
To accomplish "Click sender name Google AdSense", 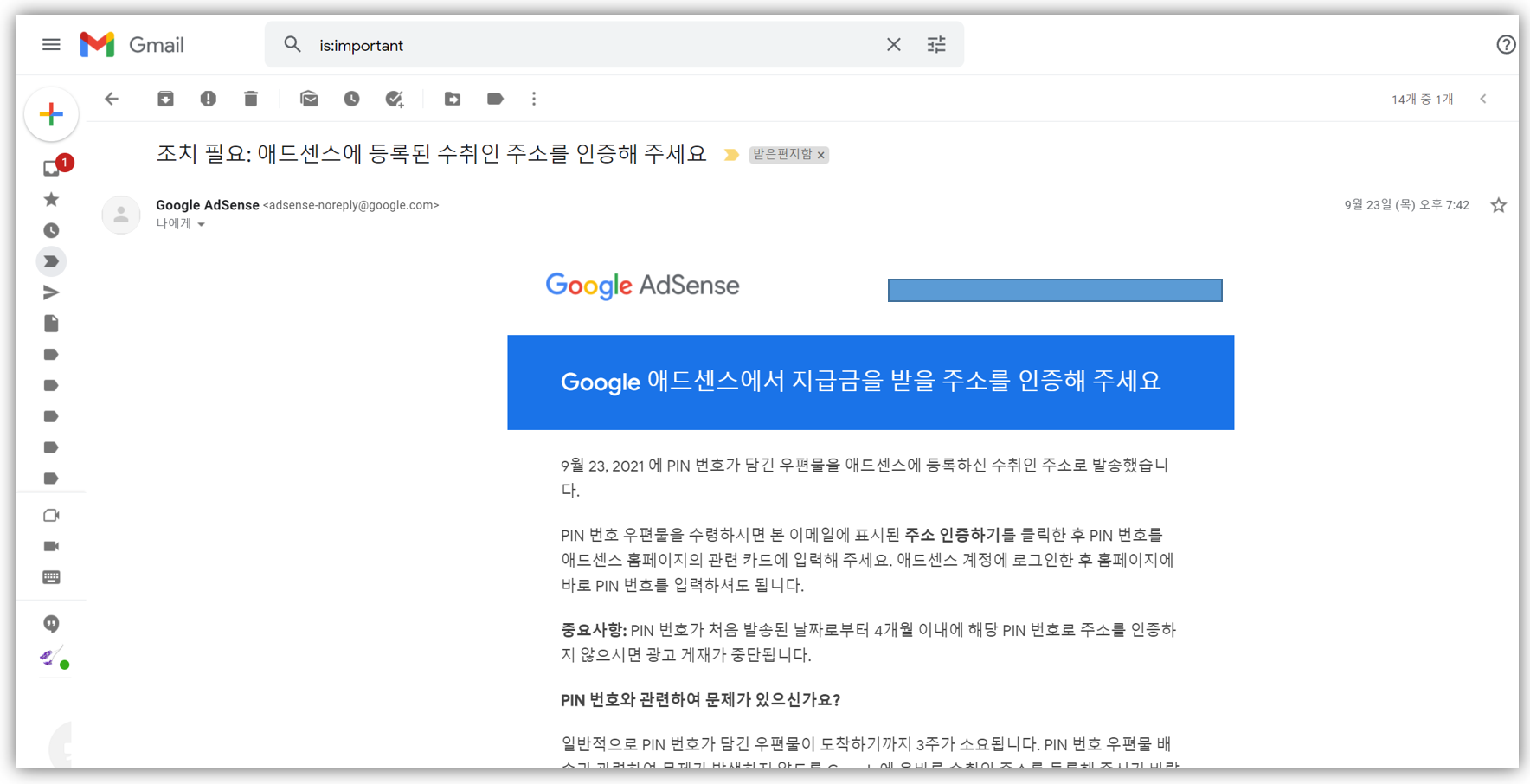I will [x=208, y=205].
